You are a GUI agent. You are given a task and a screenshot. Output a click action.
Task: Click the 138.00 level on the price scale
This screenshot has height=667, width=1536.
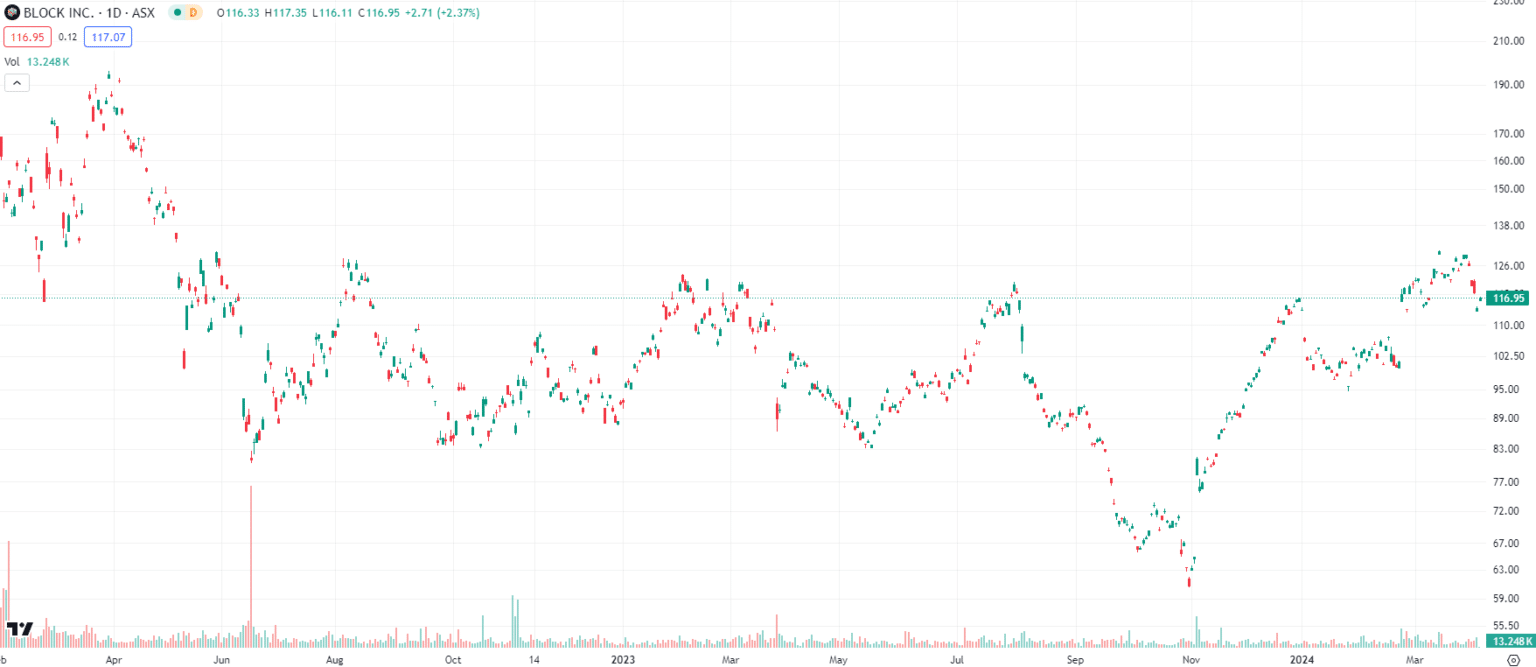coord(1510,224)
